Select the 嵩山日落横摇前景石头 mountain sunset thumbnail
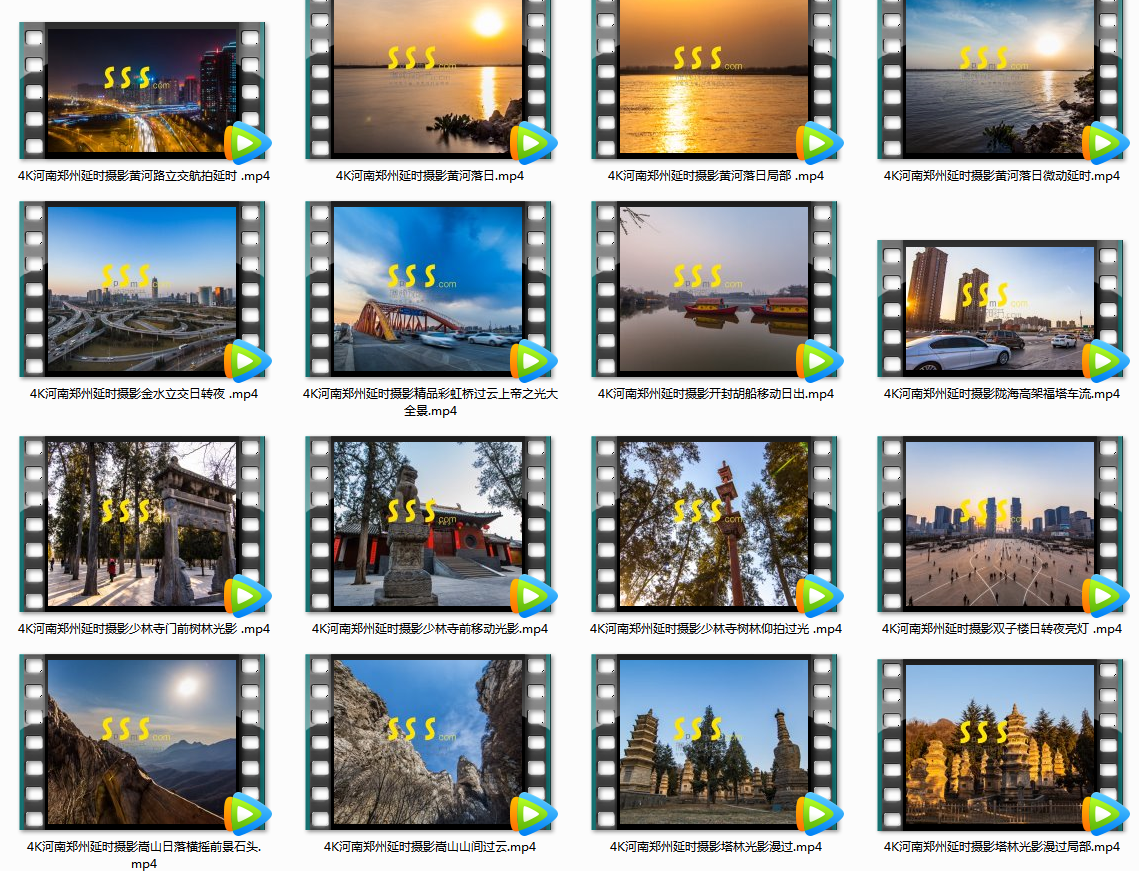The width and height of the screenshot is (1139, 871). 141,742
